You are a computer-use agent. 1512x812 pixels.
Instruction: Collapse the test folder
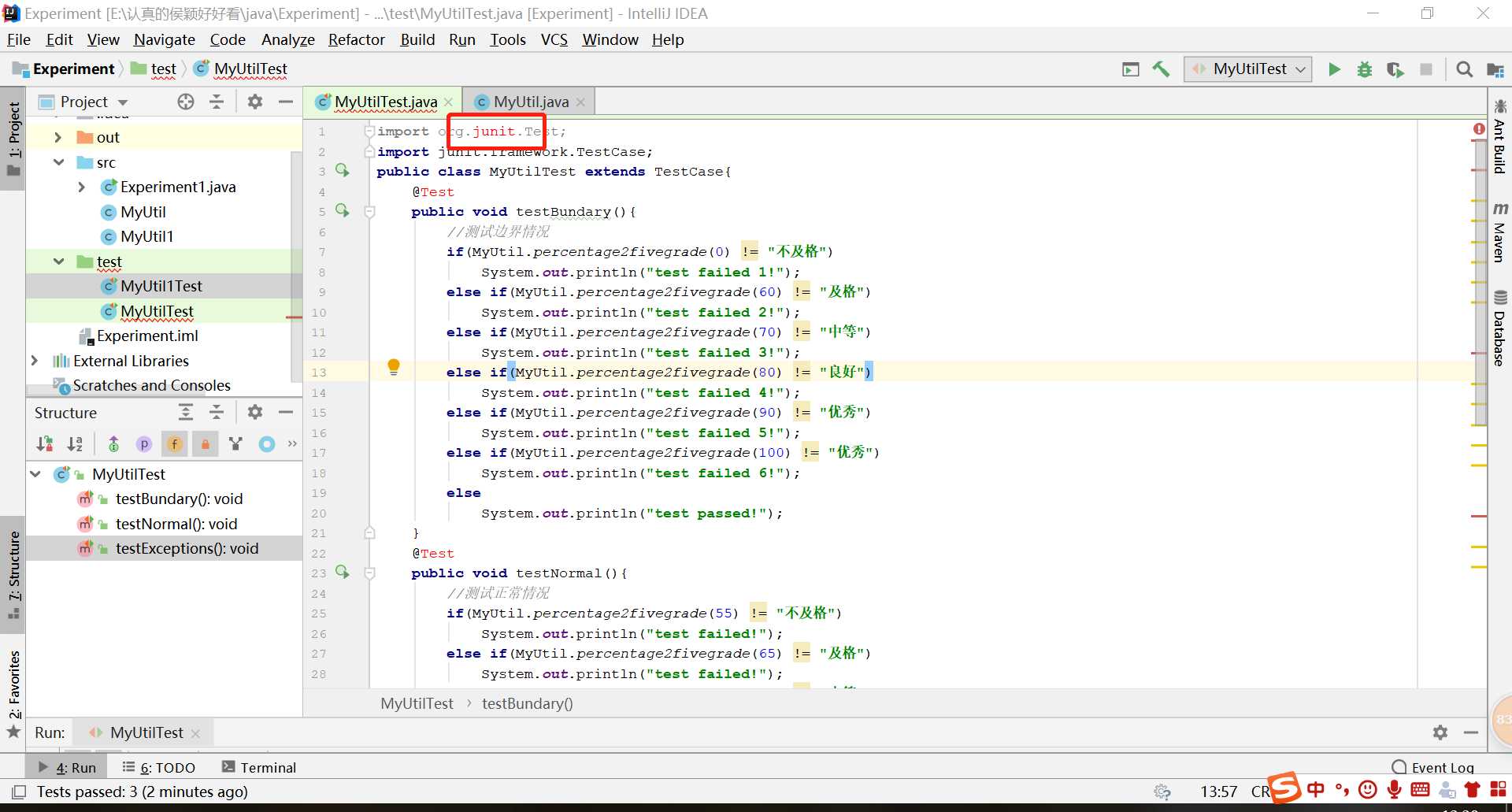point(58,261)
